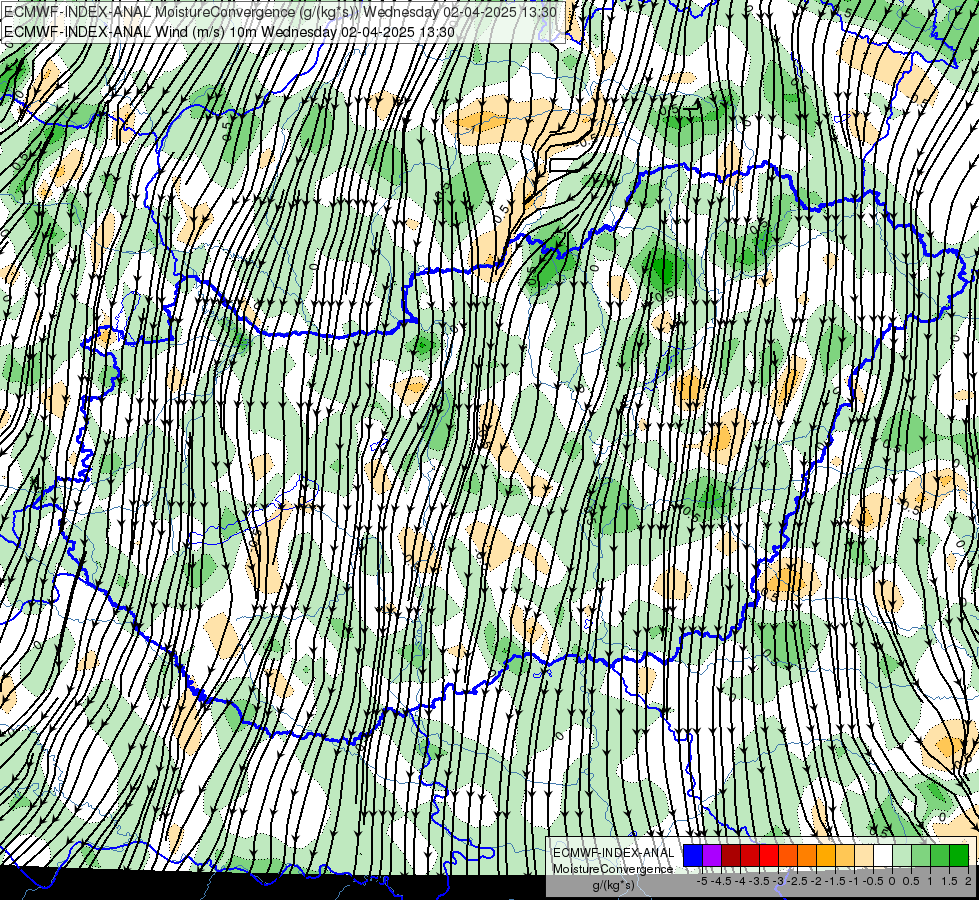Choose the white legend swatch

[883, 855]
